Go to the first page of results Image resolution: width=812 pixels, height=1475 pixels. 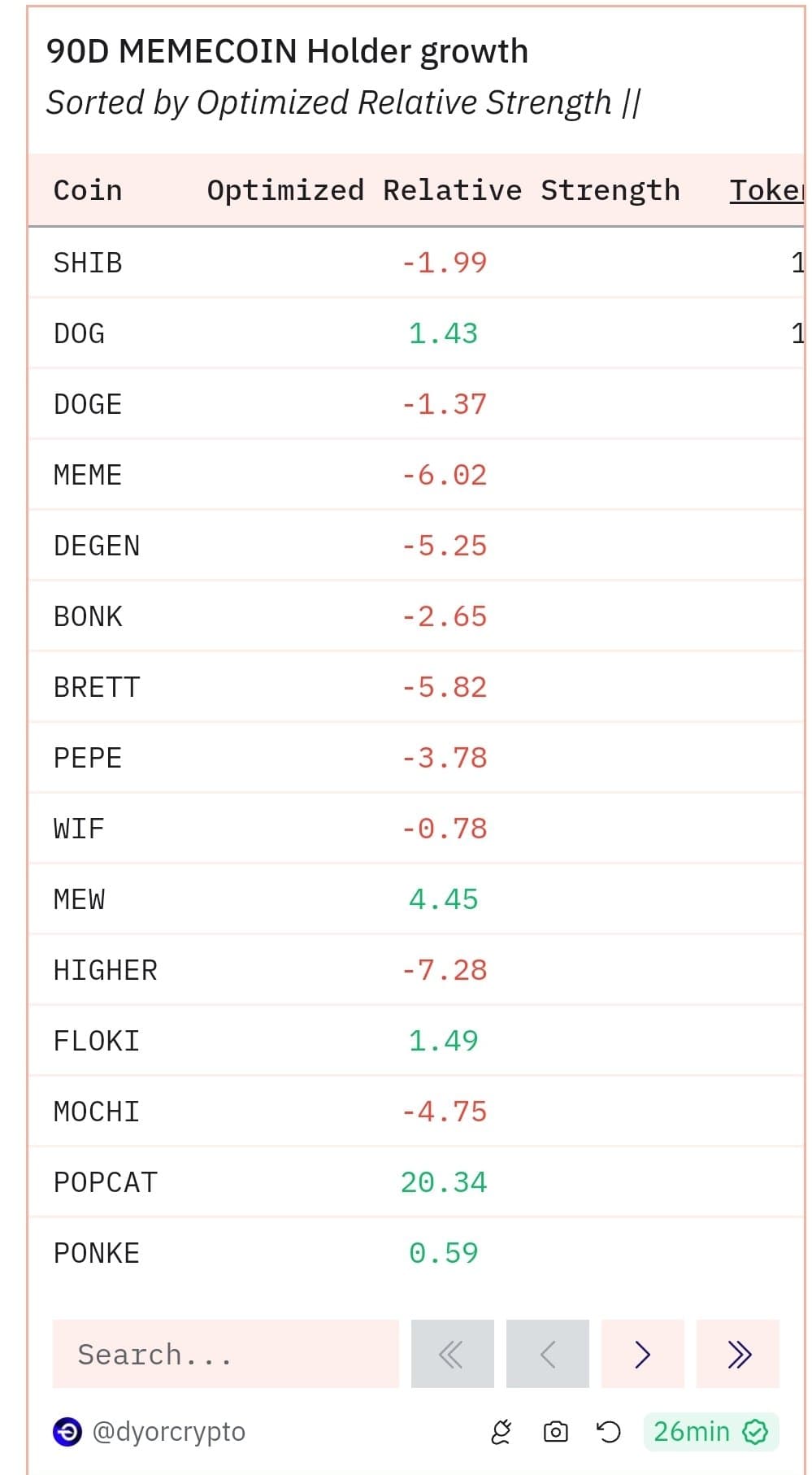452,1354
